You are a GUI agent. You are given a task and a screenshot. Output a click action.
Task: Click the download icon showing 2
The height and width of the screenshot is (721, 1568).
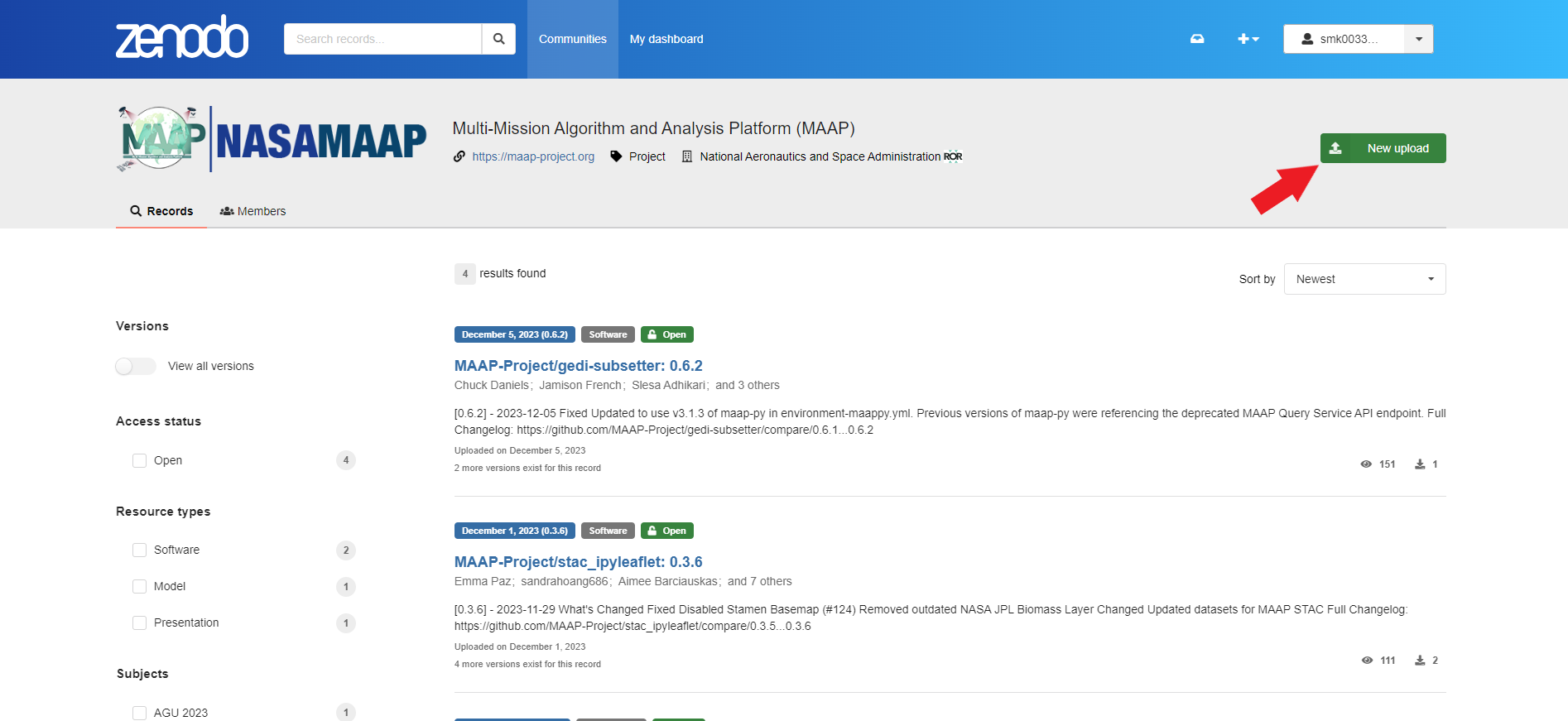point(1420,661)
